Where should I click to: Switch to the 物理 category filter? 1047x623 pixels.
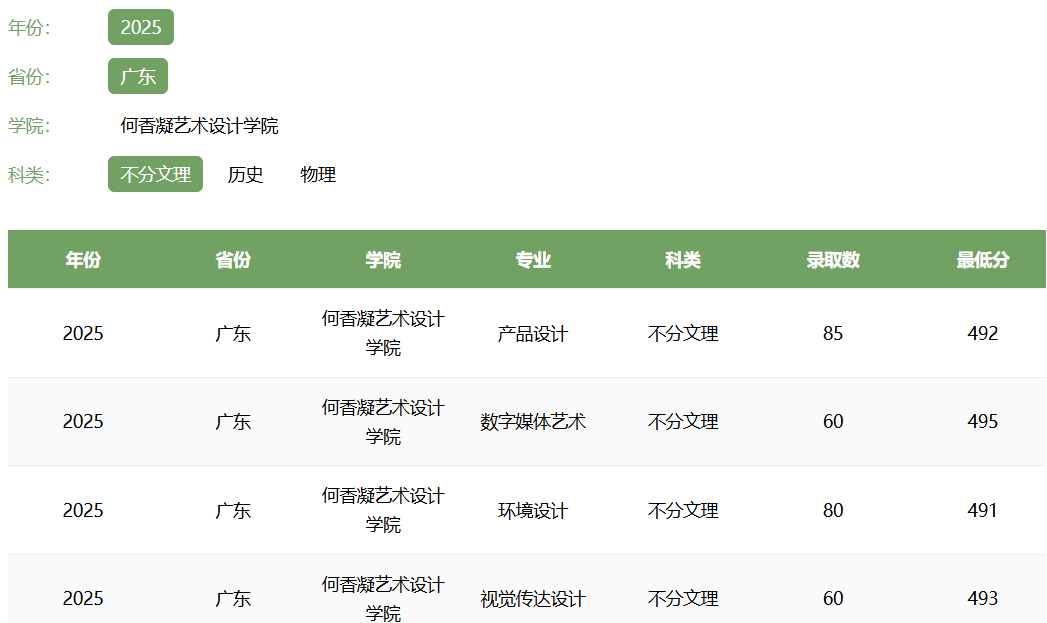click(x=318, y=174)
